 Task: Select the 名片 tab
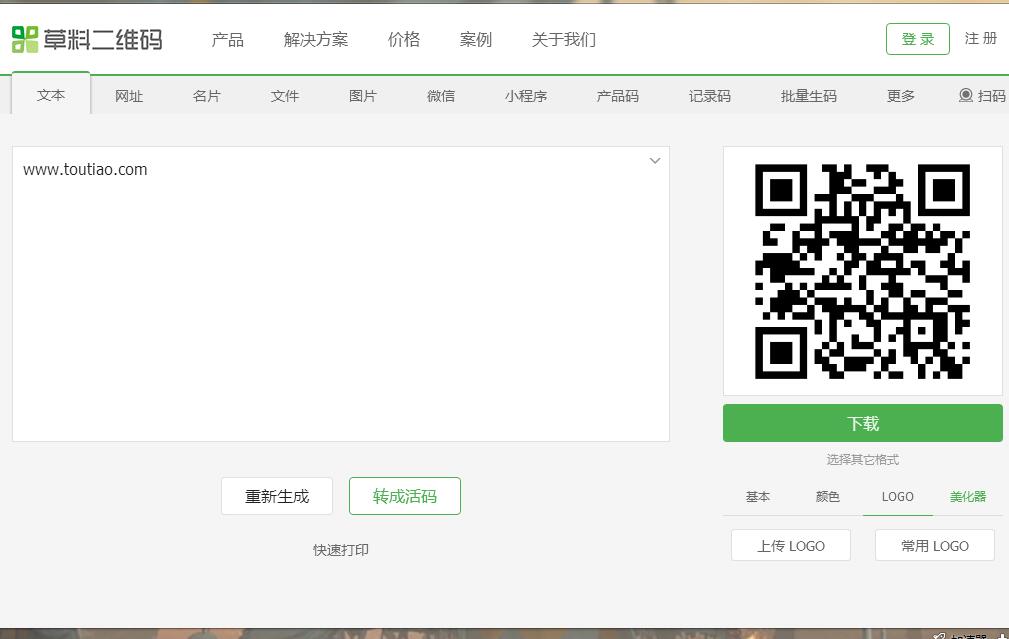pos(207,95)
